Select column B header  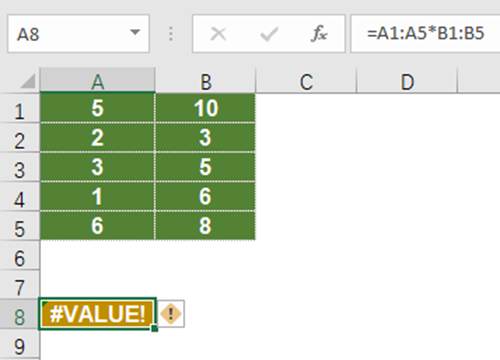(206, 80)
